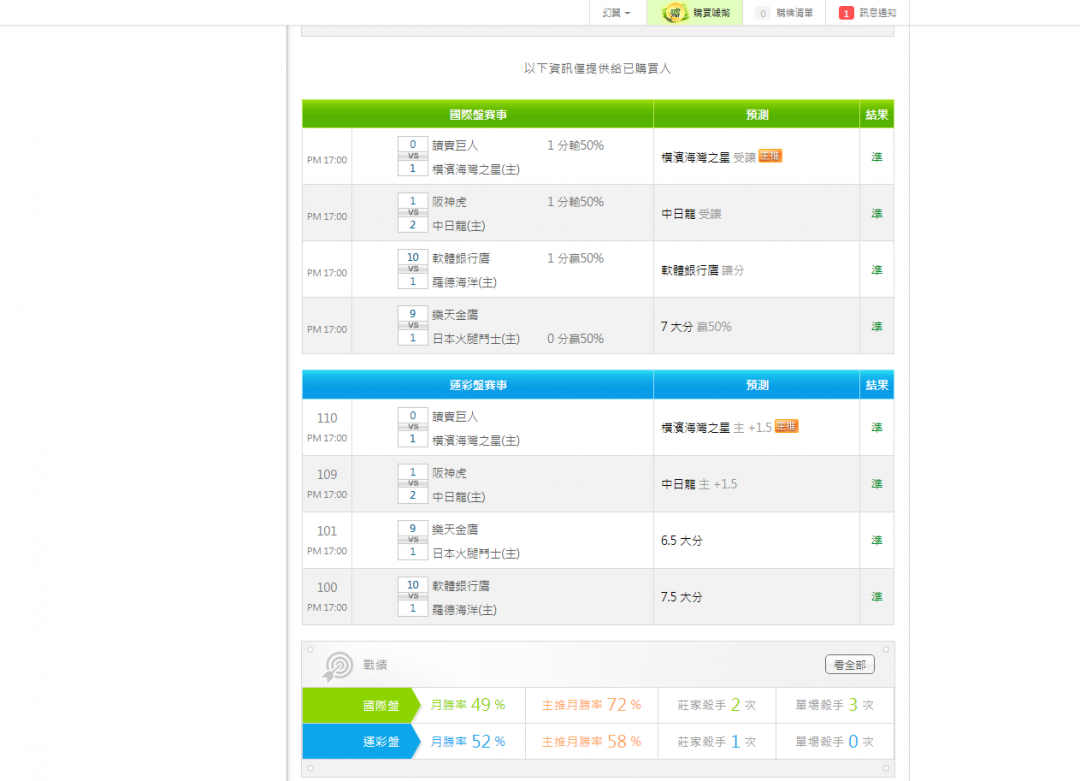Open the 幻翼 user dropdown menu
The height and width of the screenshot is (781, 1080).
[x=616, y=13]
